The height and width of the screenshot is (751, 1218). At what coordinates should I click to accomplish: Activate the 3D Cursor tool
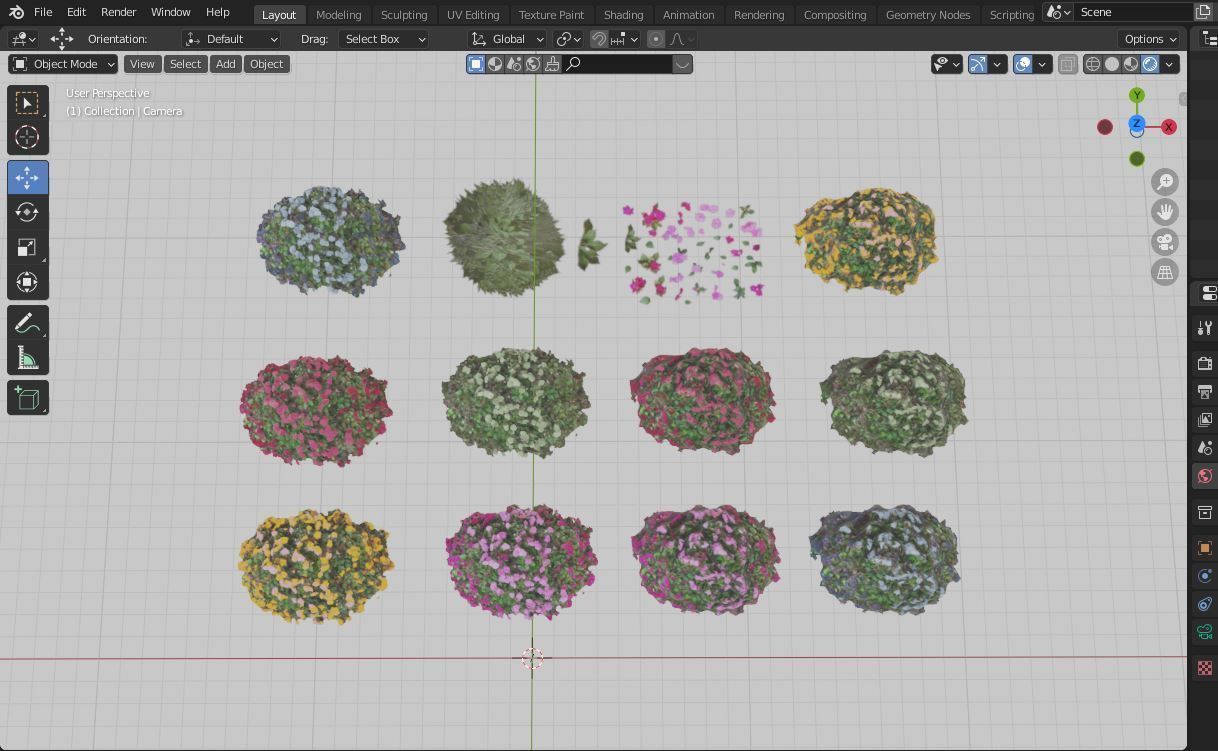[27, 137]
